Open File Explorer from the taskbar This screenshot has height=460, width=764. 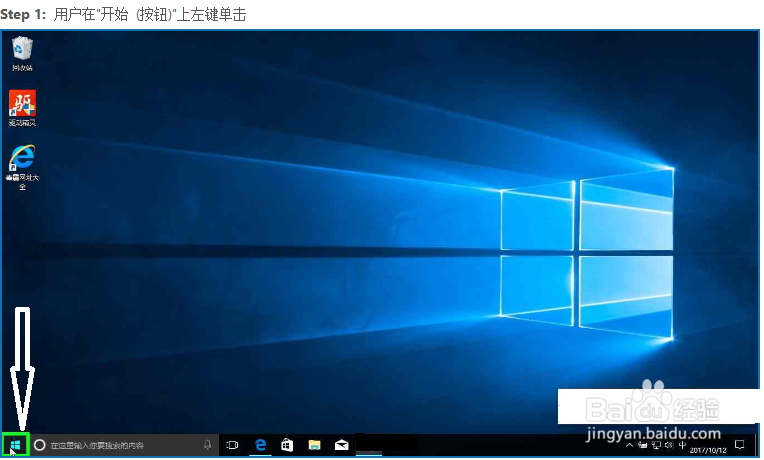tap(314, 445)
